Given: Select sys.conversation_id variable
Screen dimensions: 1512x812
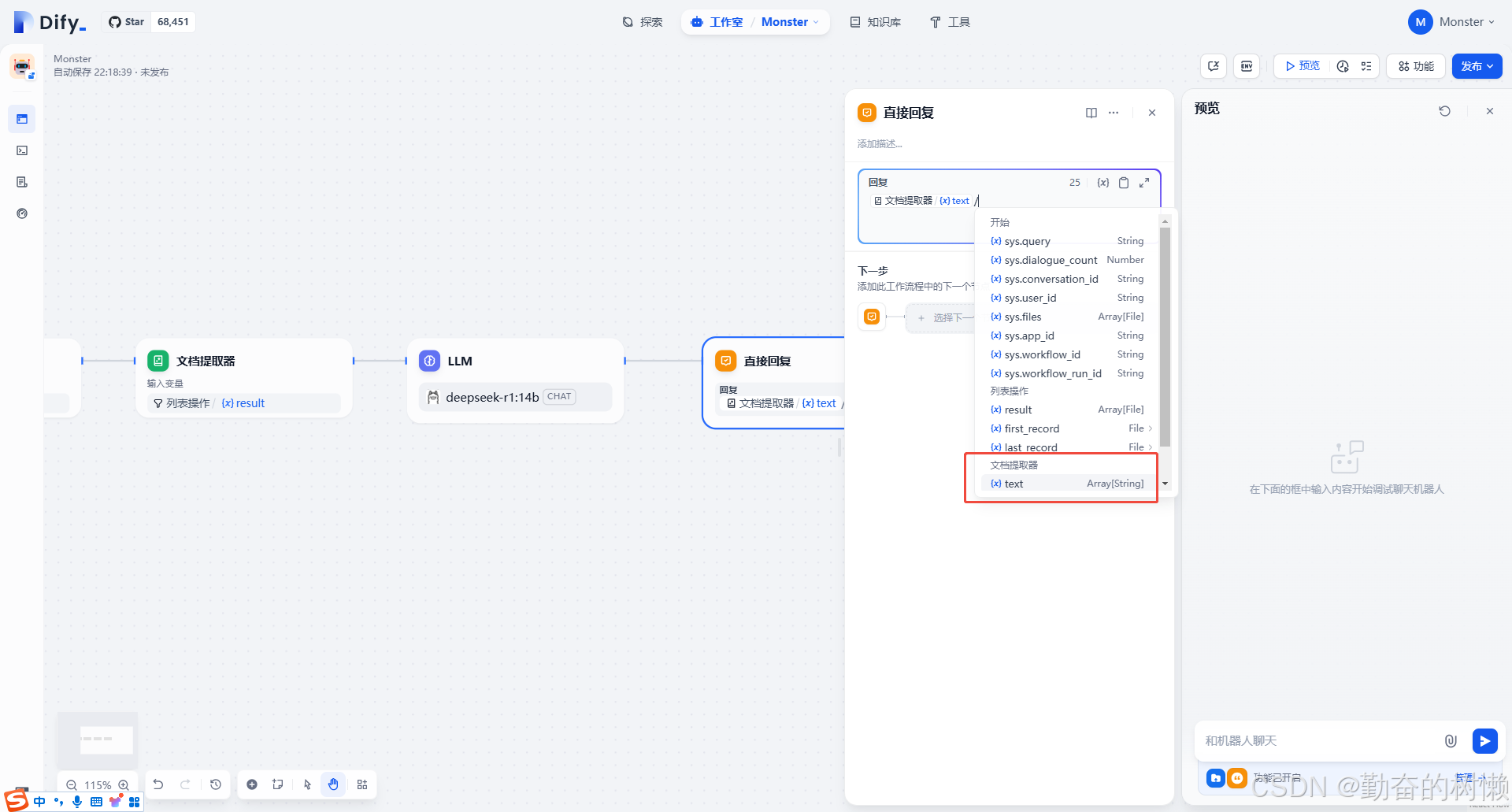Looking at the screenshot, I should 1067,279.
